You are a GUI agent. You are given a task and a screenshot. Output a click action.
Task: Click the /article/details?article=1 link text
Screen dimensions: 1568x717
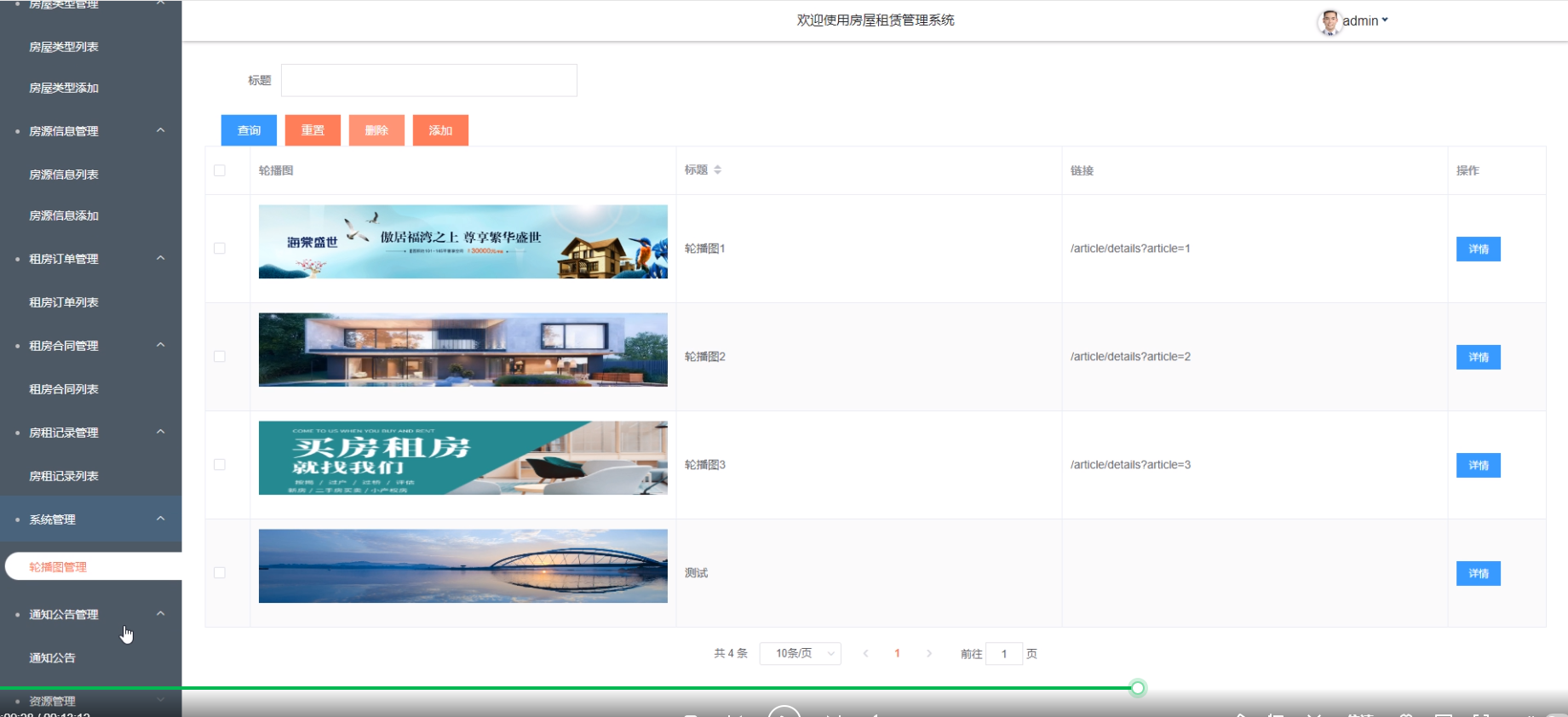coord(1130,249)
